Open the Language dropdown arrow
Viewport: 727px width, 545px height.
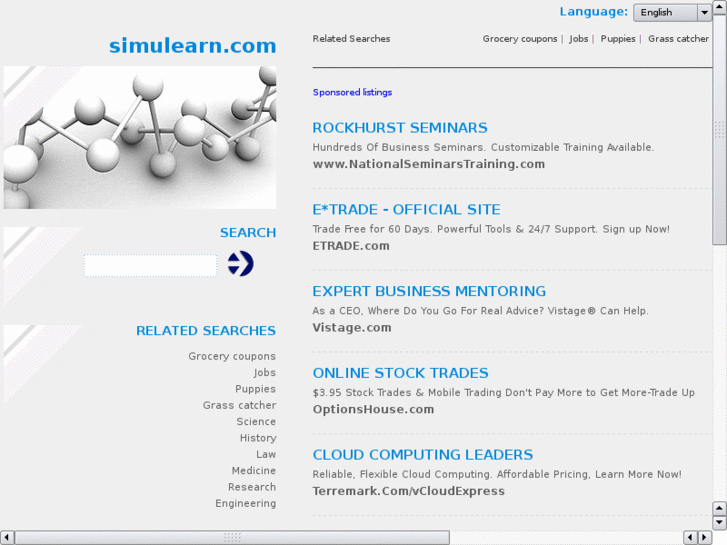[x=704, y=13]
